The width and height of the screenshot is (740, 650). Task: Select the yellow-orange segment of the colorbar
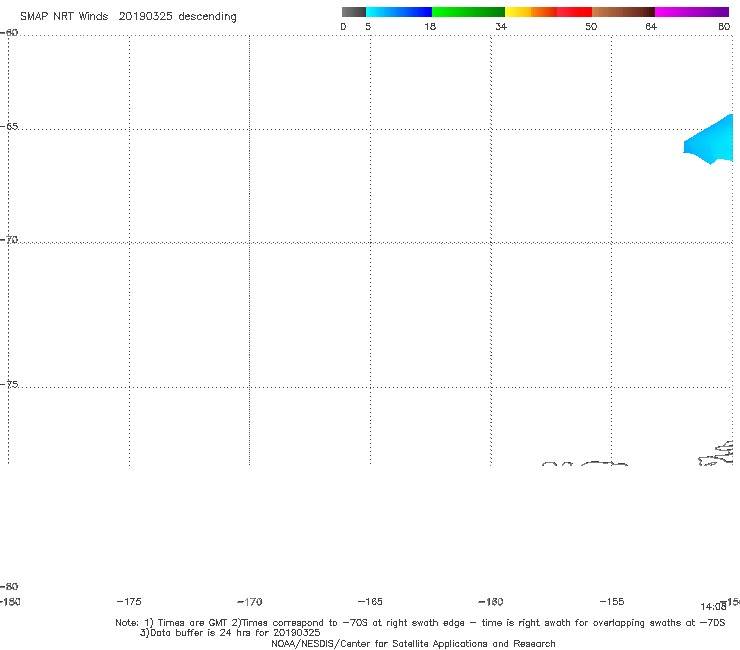point(530,12)
